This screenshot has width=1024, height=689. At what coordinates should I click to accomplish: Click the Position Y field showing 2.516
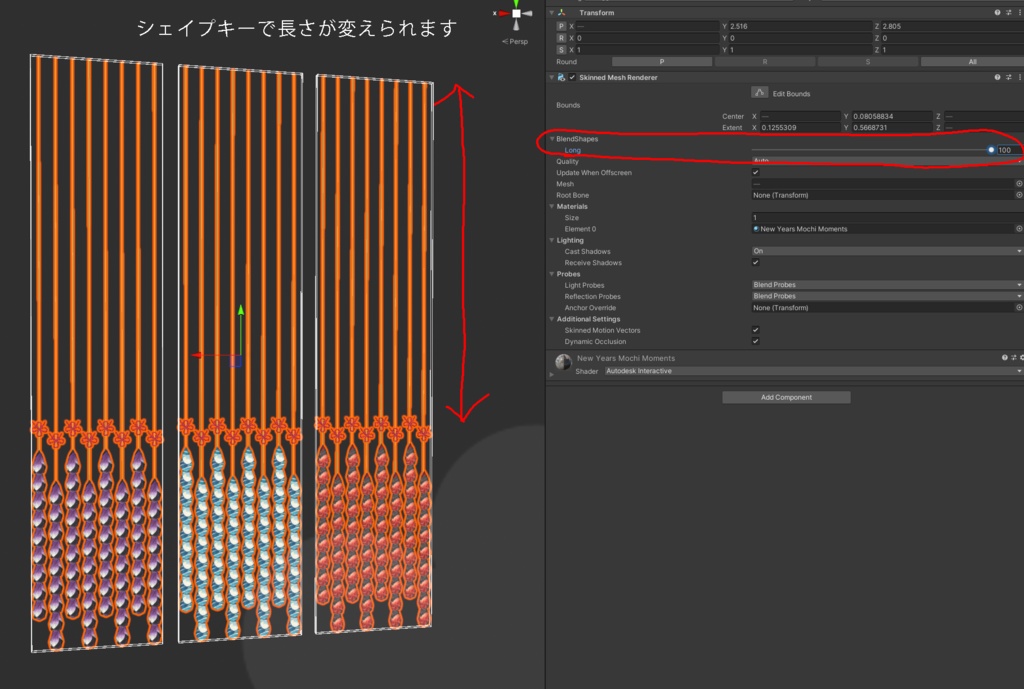coord(800,26)
